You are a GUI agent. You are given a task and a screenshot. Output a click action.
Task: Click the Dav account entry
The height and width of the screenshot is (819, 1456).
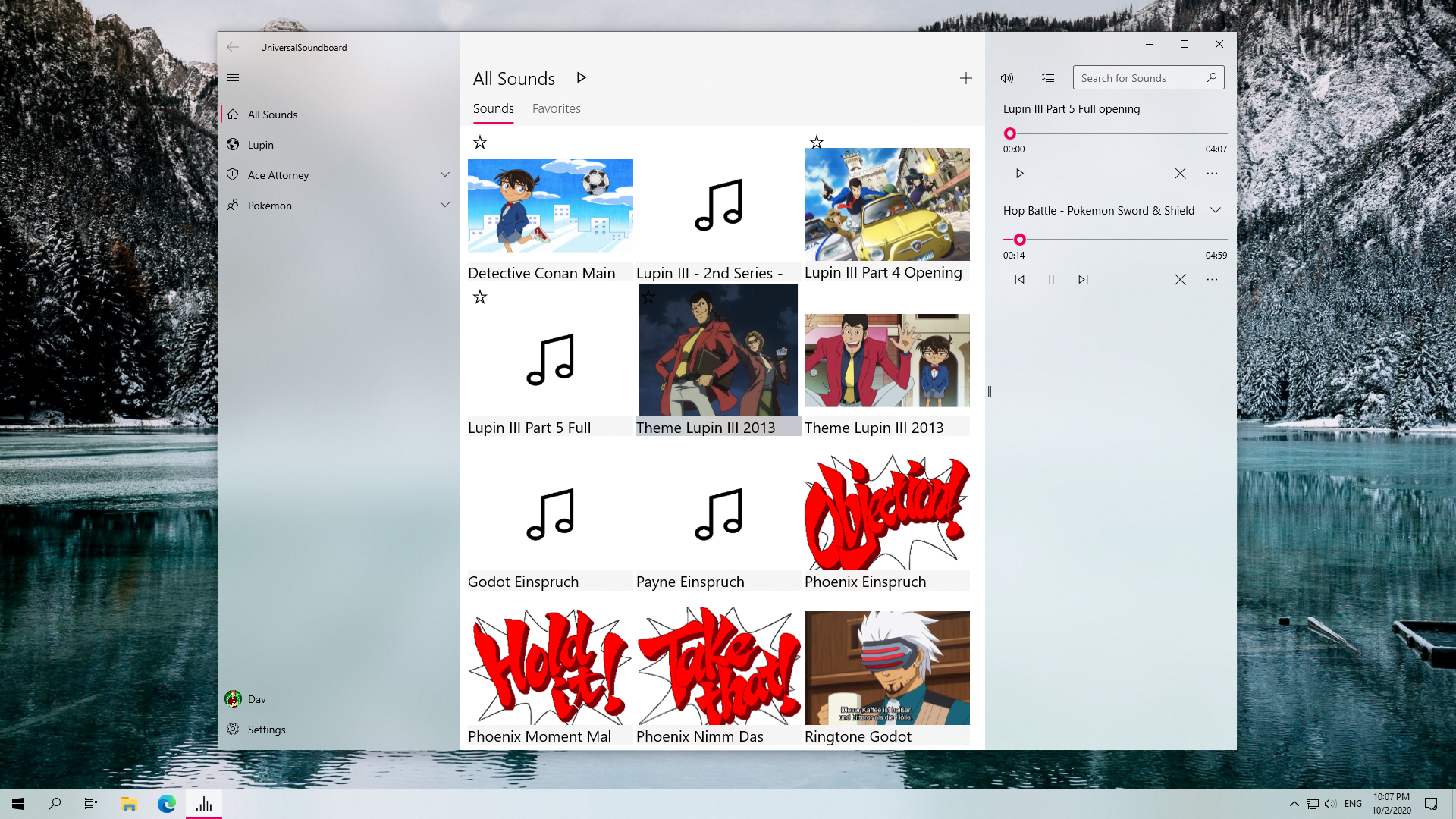point(256,698)
